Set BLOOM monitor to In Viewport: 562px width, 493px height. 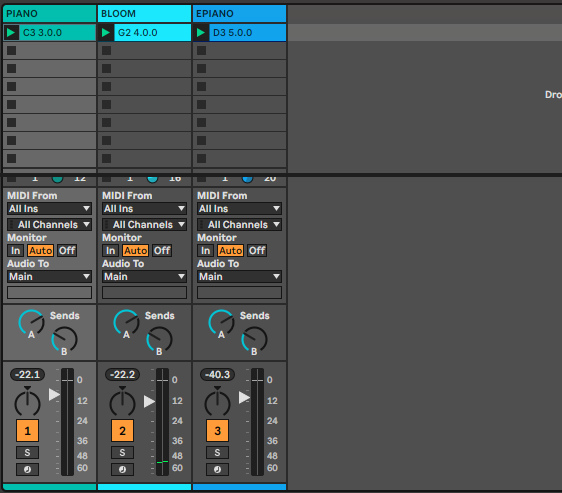(110, 250)
